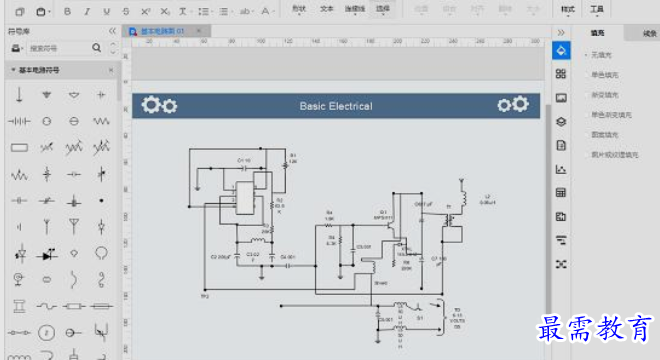Collapse the right properties panel
The height and width of the screenshot is (360, 660).
(x=561, y=32)
